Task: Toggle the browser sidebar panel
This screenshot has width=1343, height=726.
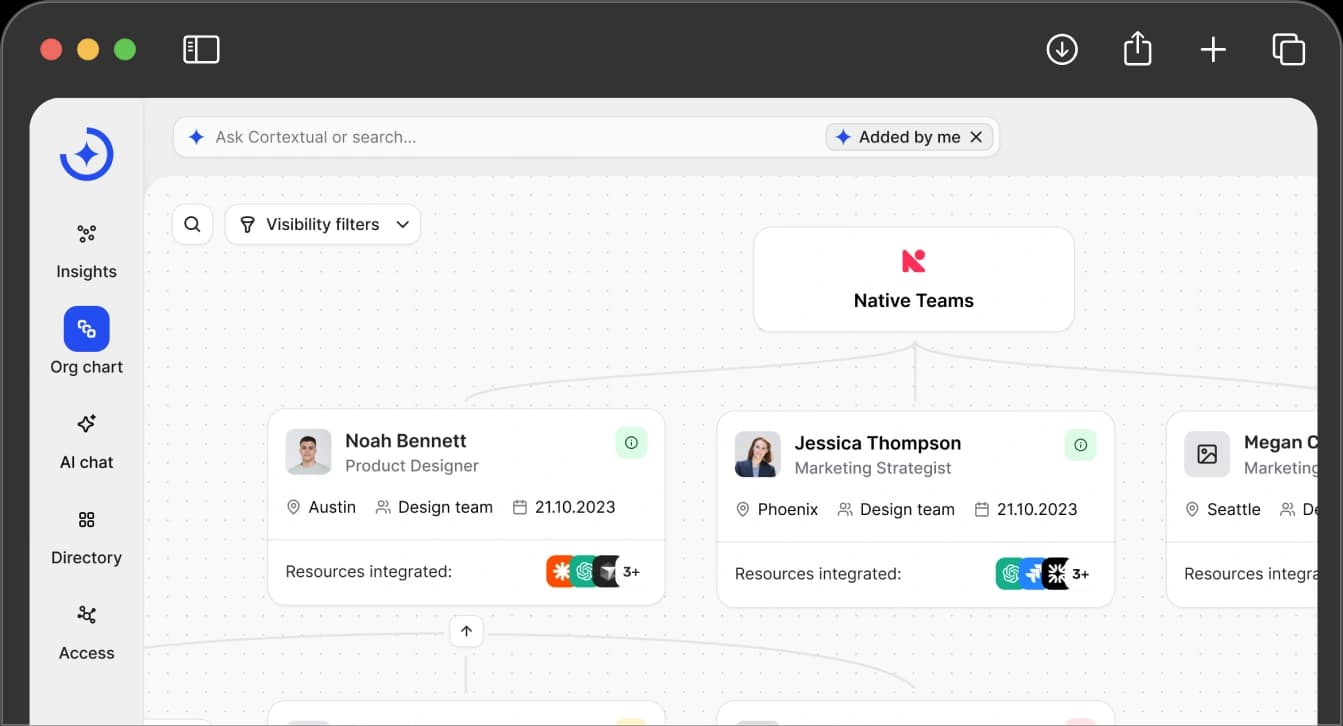Action: pyautogui.click(x=201, y=49)
